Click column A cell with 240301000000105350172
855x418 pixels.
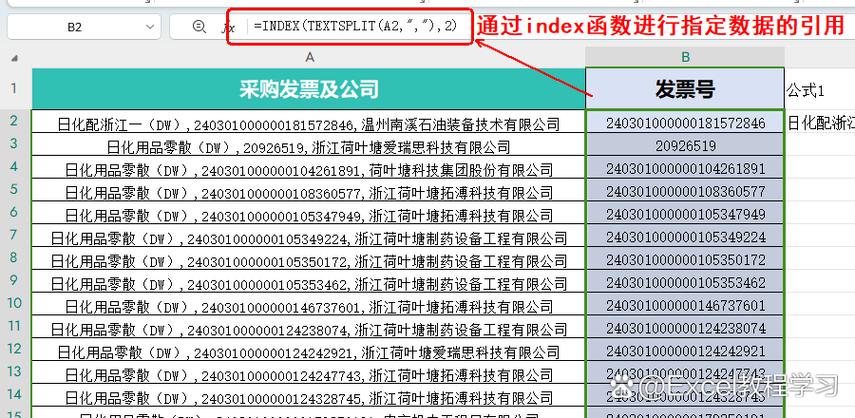(309, 259)
